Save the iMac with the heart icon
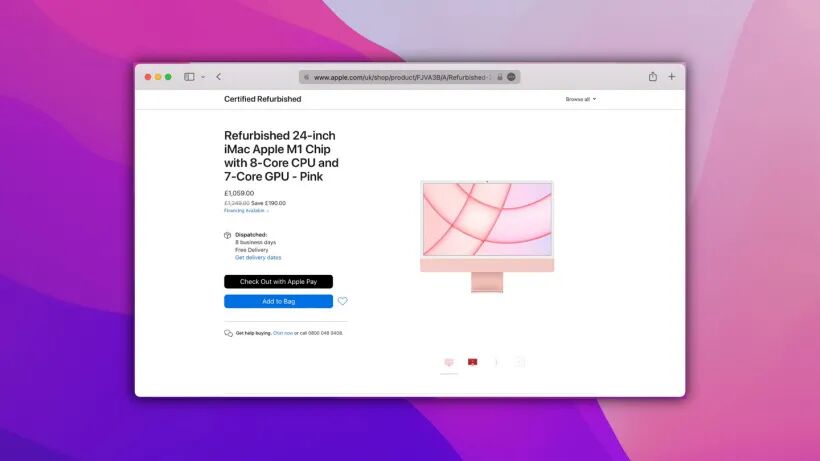Image resolution: width=820 pixels, height=461 pixels. click(x=343, y=301)
